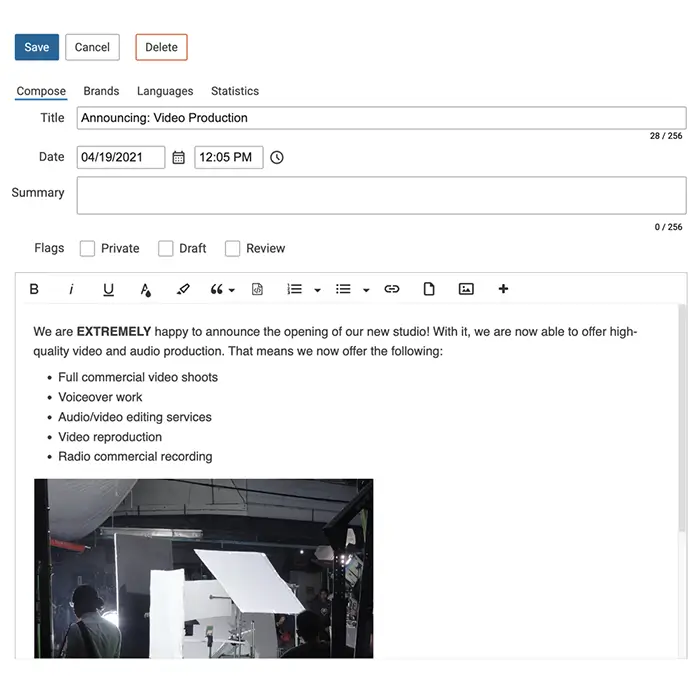700x700 pixels.
Task: Select the highlighter tool
Action: [183, 289]
